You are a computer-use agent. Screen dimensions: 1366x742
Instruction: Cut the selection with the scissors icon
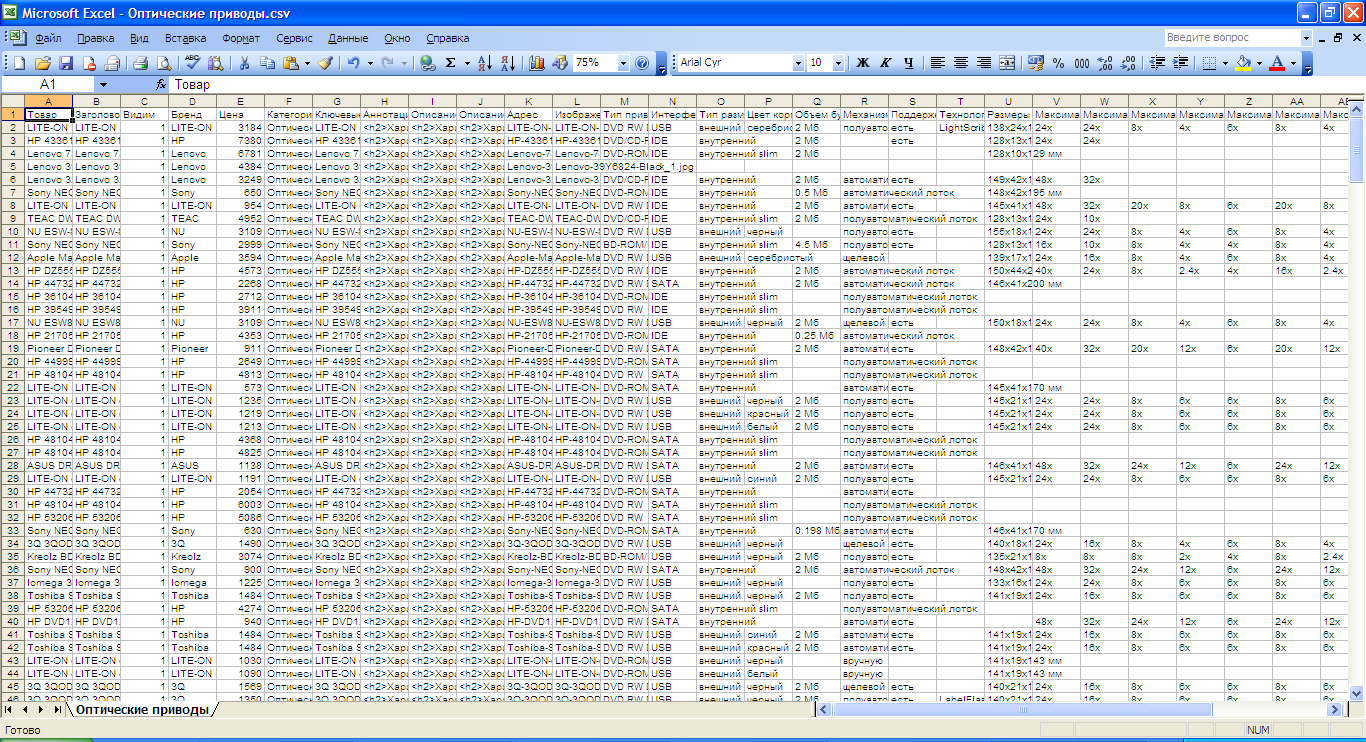[244, 63]
